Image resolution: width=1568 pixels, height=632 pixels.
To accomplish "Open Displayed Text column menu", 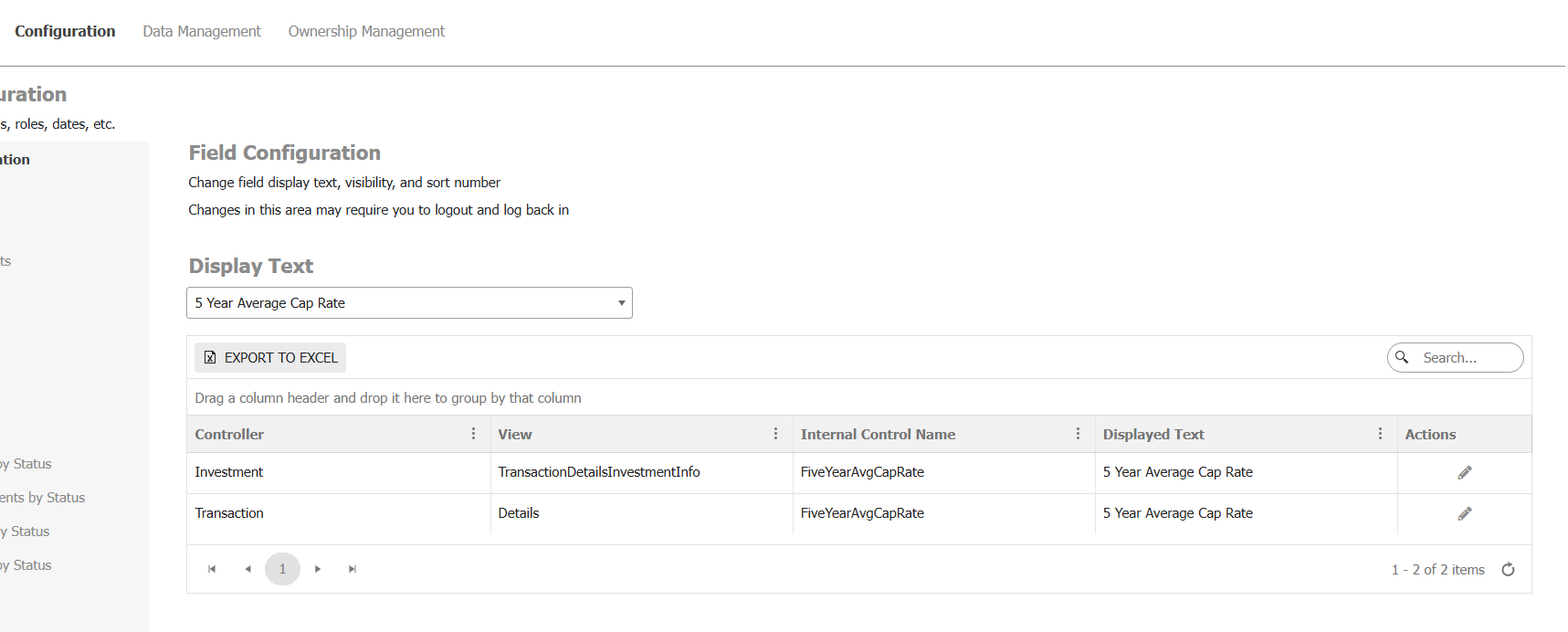I will (1380, 434).
